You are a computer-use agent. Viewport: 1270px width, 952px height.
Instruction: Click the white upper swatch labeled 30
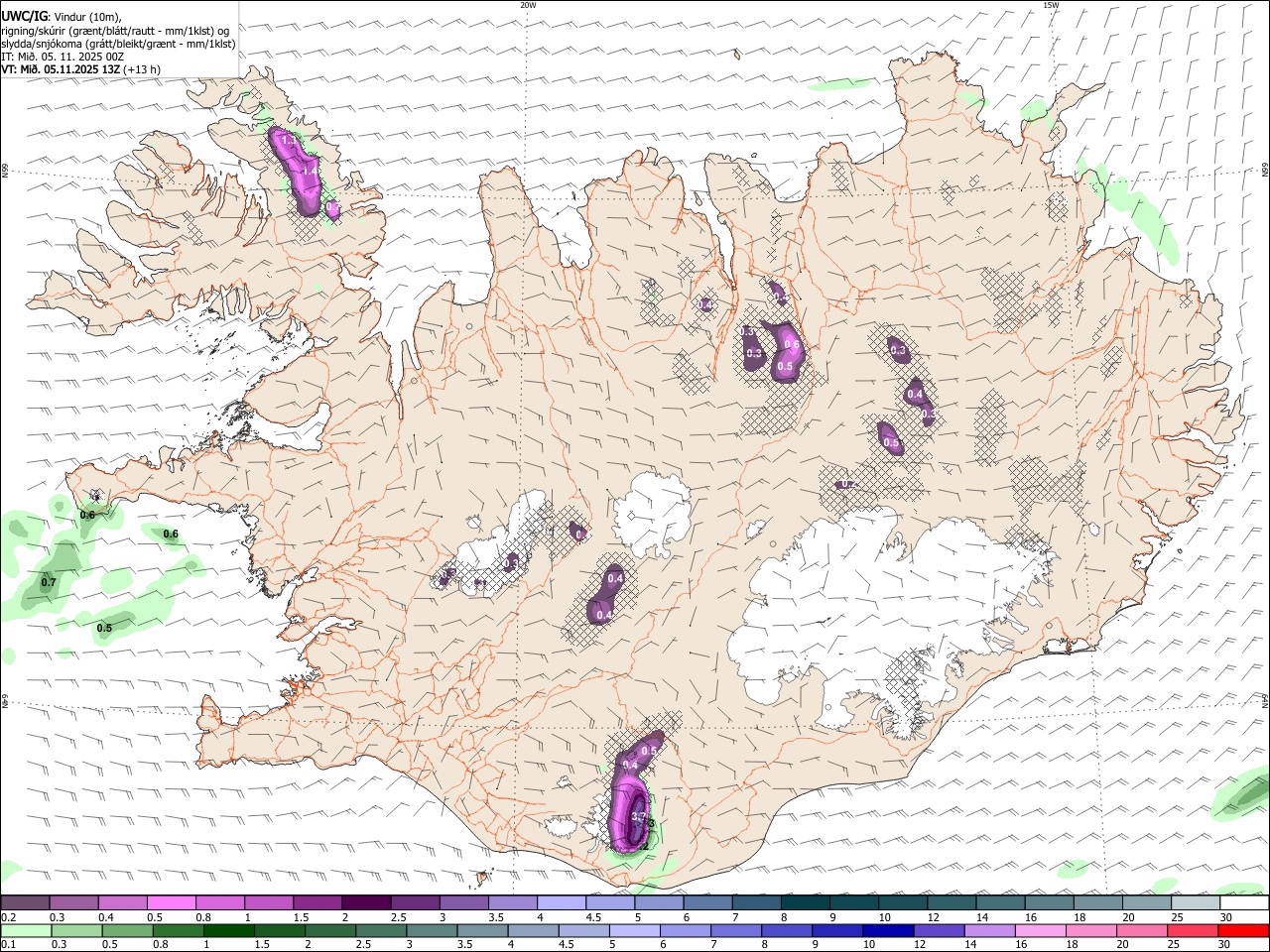(x=1244, y=902)
